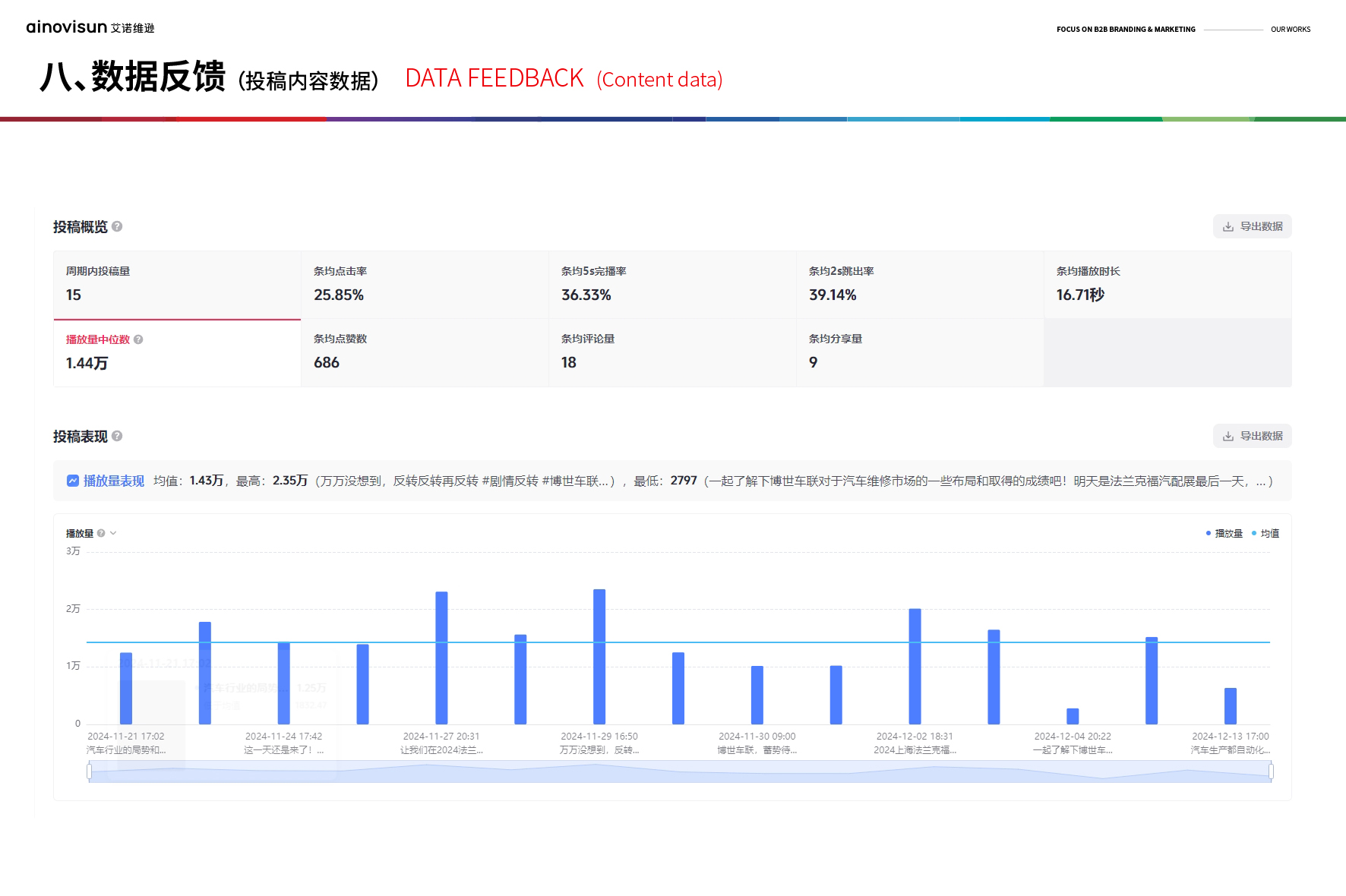Toggle the 均值 legend series
The width and height of the screenshot is (1346, 896).
pos(1265,533)
